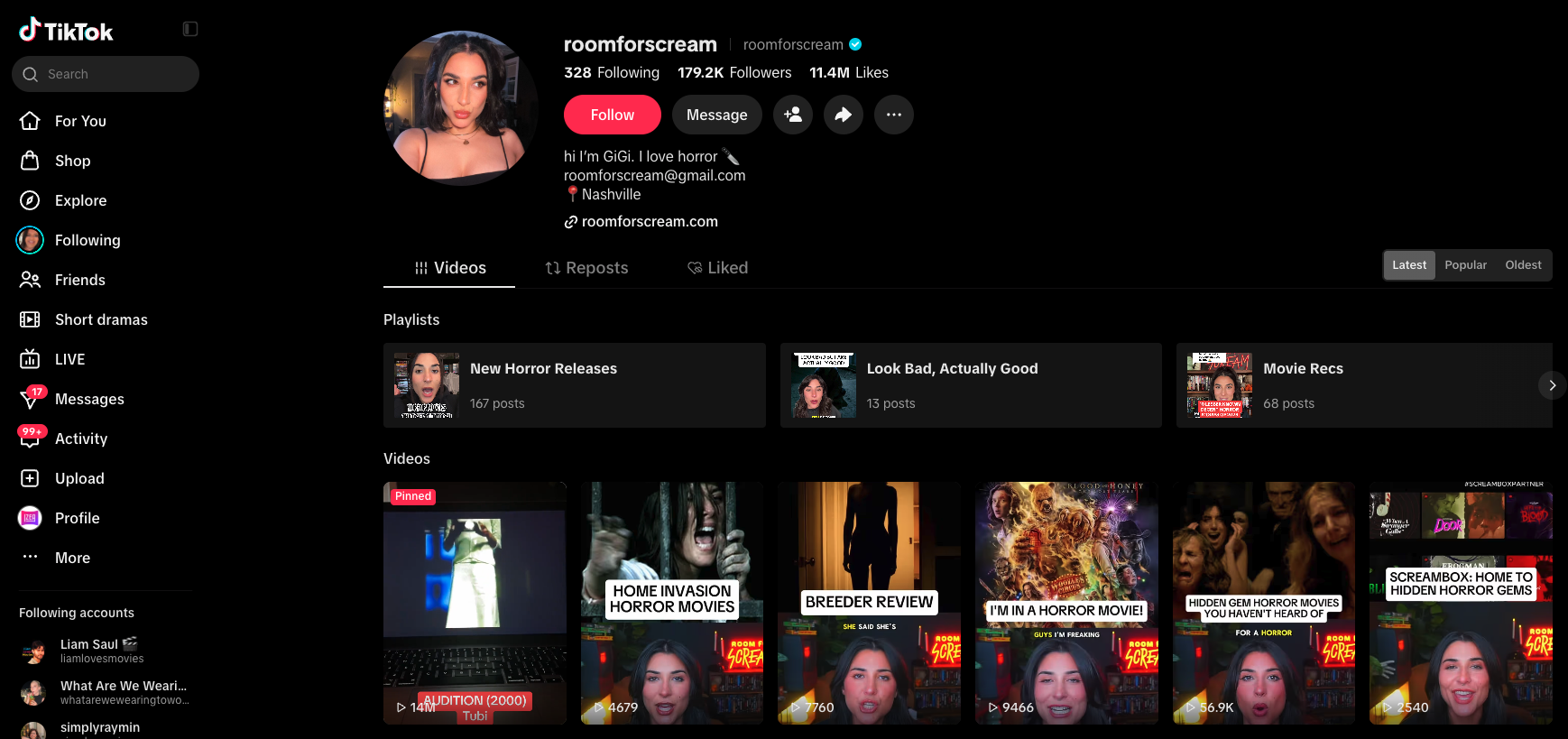This screenshot has height=739, width=1568.
Task: Play the Hidden Gem Horror Movies video
Action: coord(1264,603)
